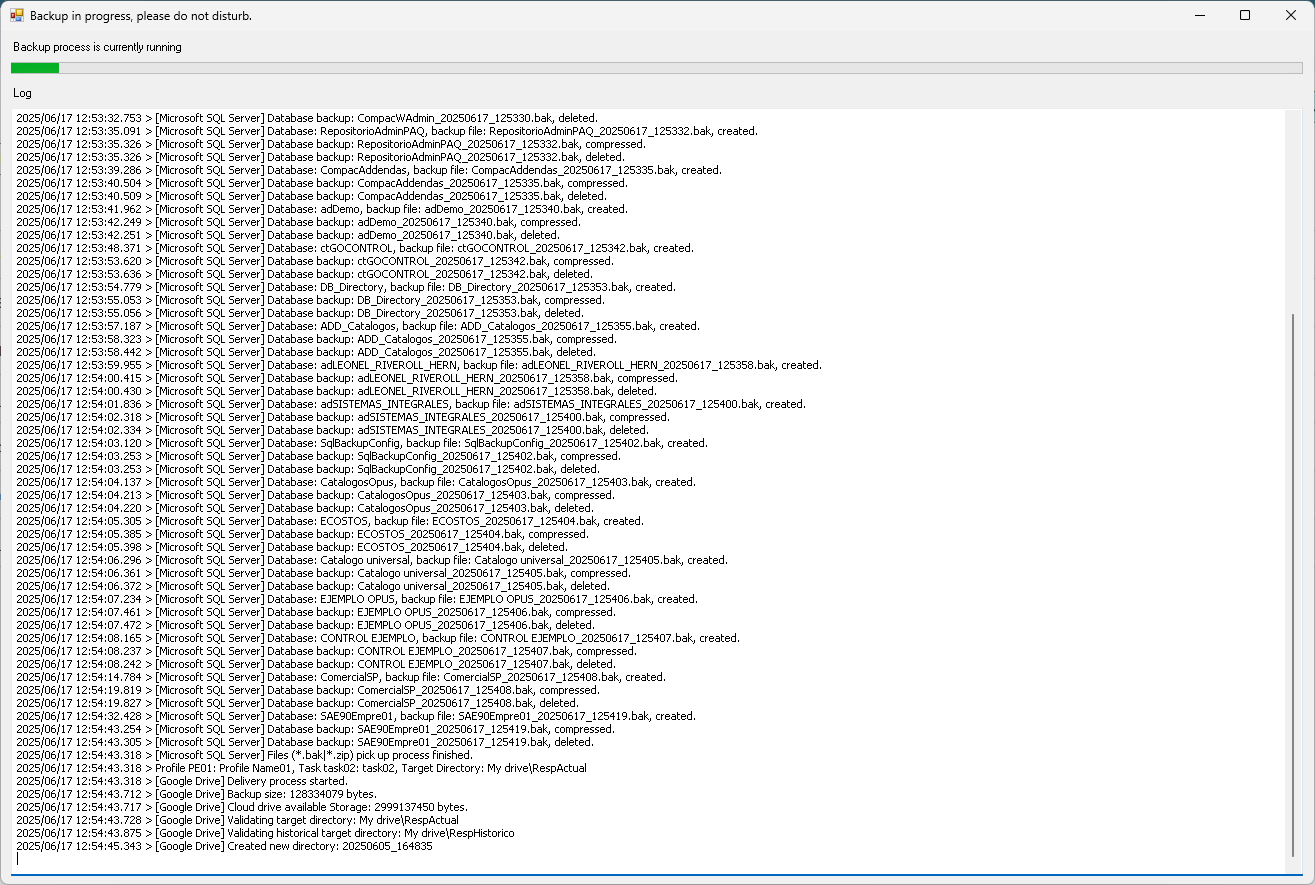Select the SAE90Empre01 compressed log line

tap(316, 729)
